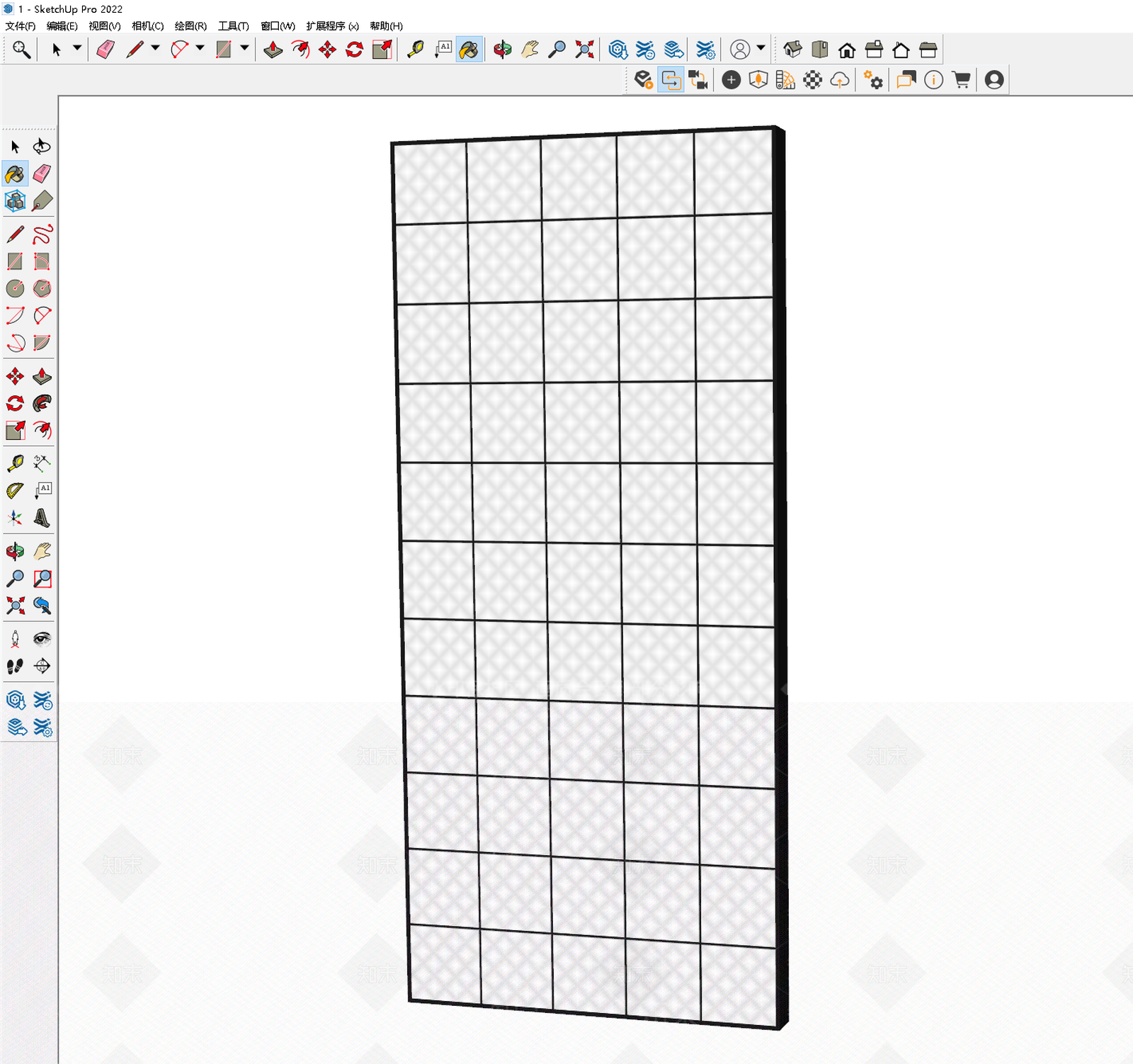Pick the Protractor tool in left panel

click(15, 490)
